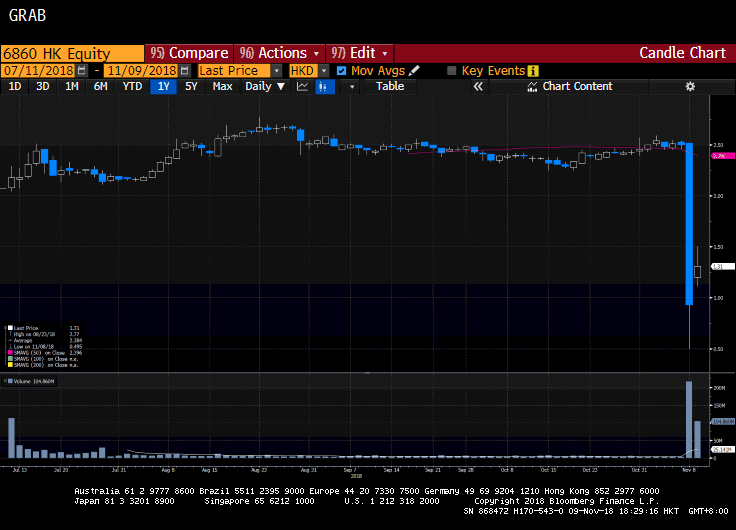Image resolution: width=736 pixels, height=530 pixels.
Task: Select the 3D time range tab
Action: pos(43,86)
